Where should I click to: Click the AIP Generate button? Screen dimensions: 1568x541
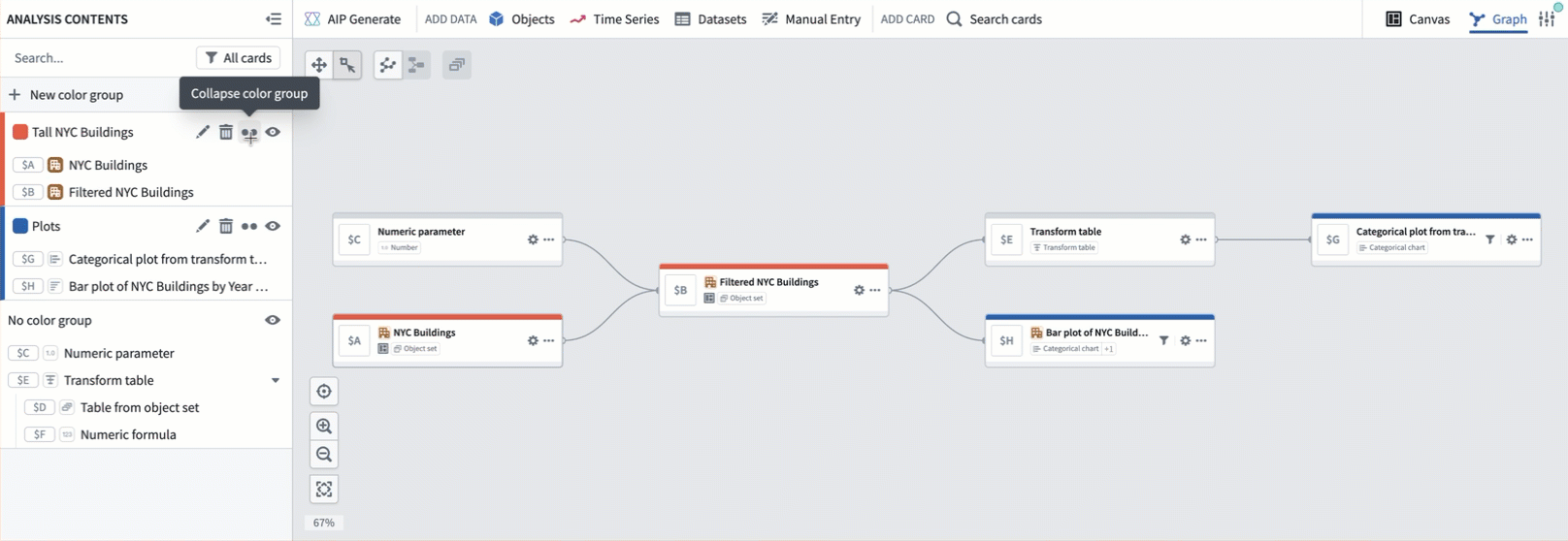click(352, 19)
